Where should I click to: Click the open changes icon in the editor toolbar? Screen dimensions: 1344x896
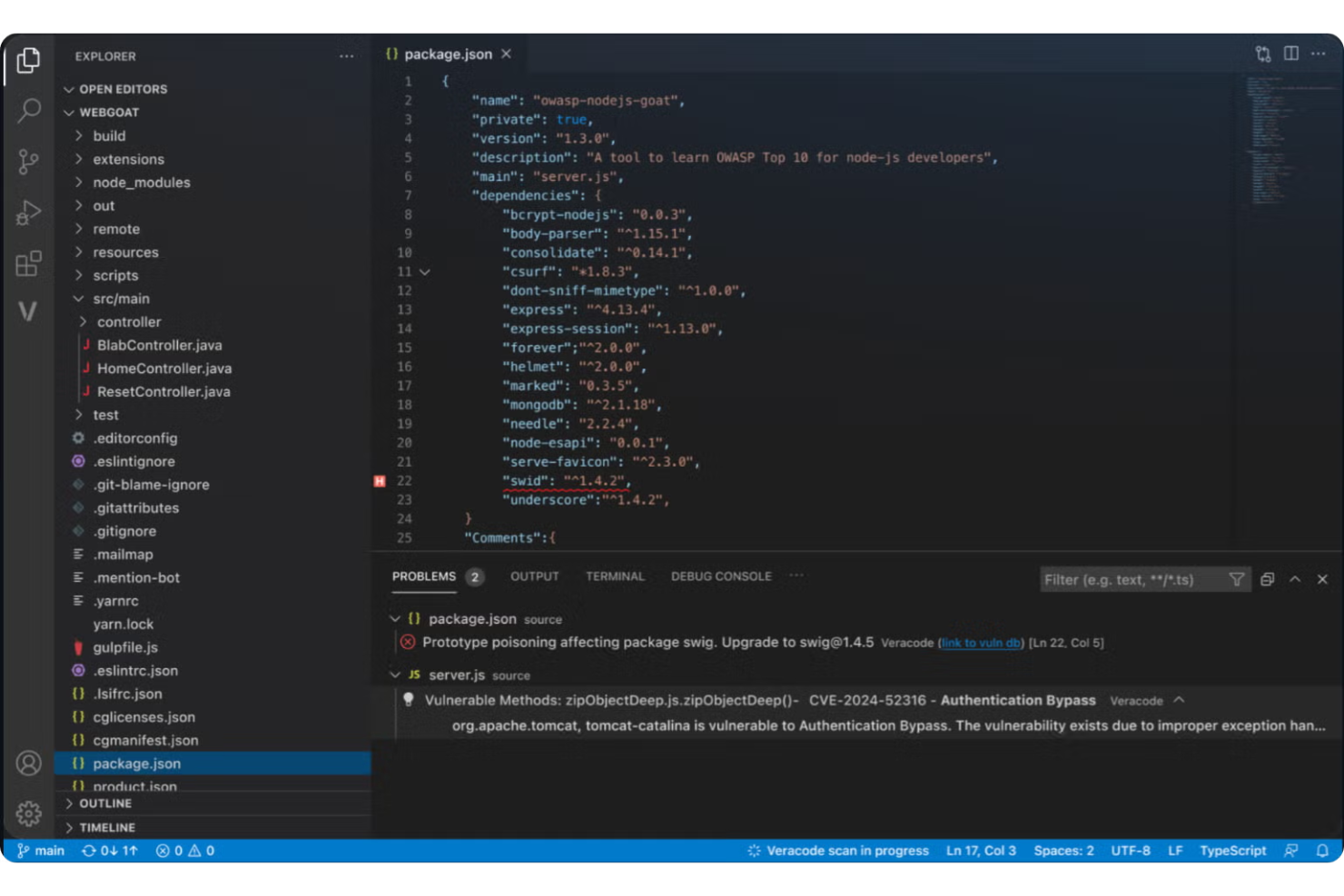tap(1263, 54)
